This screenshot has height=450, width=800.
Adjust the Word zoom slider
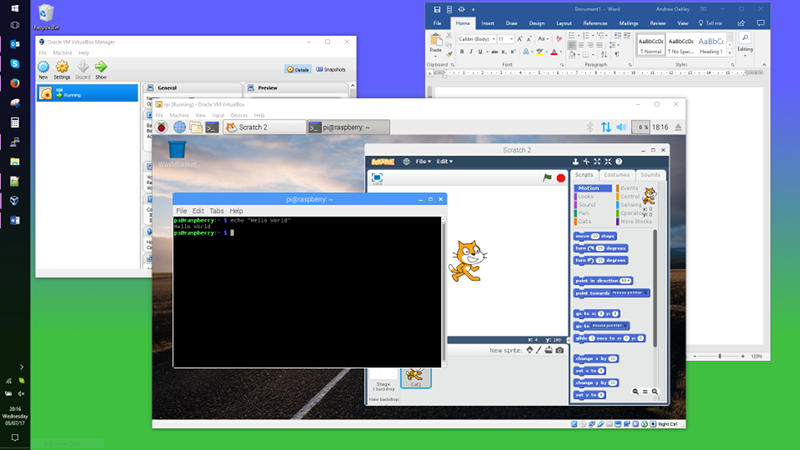pos(720,356)
